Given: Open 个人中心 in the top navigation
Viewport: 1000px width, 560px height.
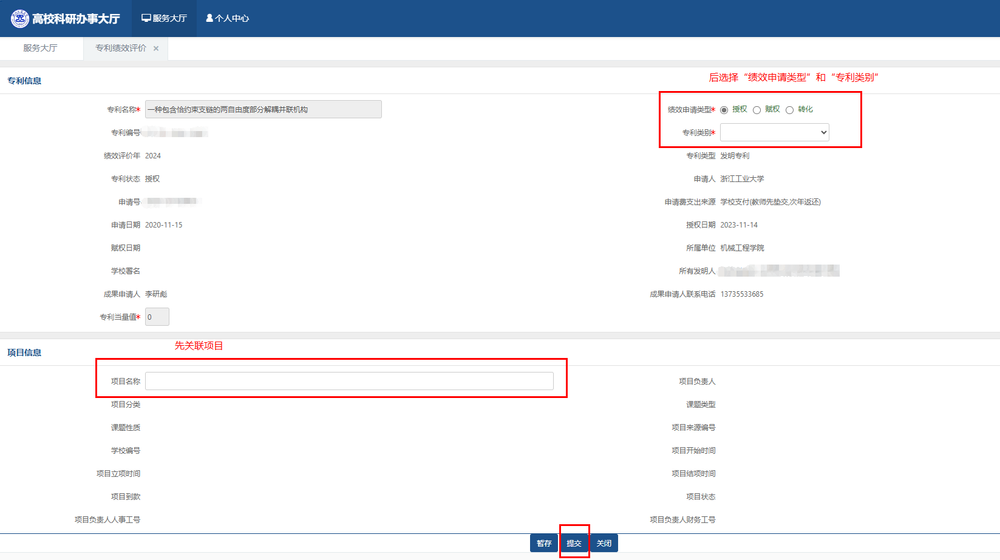Looking at the screenshot, I should (x=228, y=18).
